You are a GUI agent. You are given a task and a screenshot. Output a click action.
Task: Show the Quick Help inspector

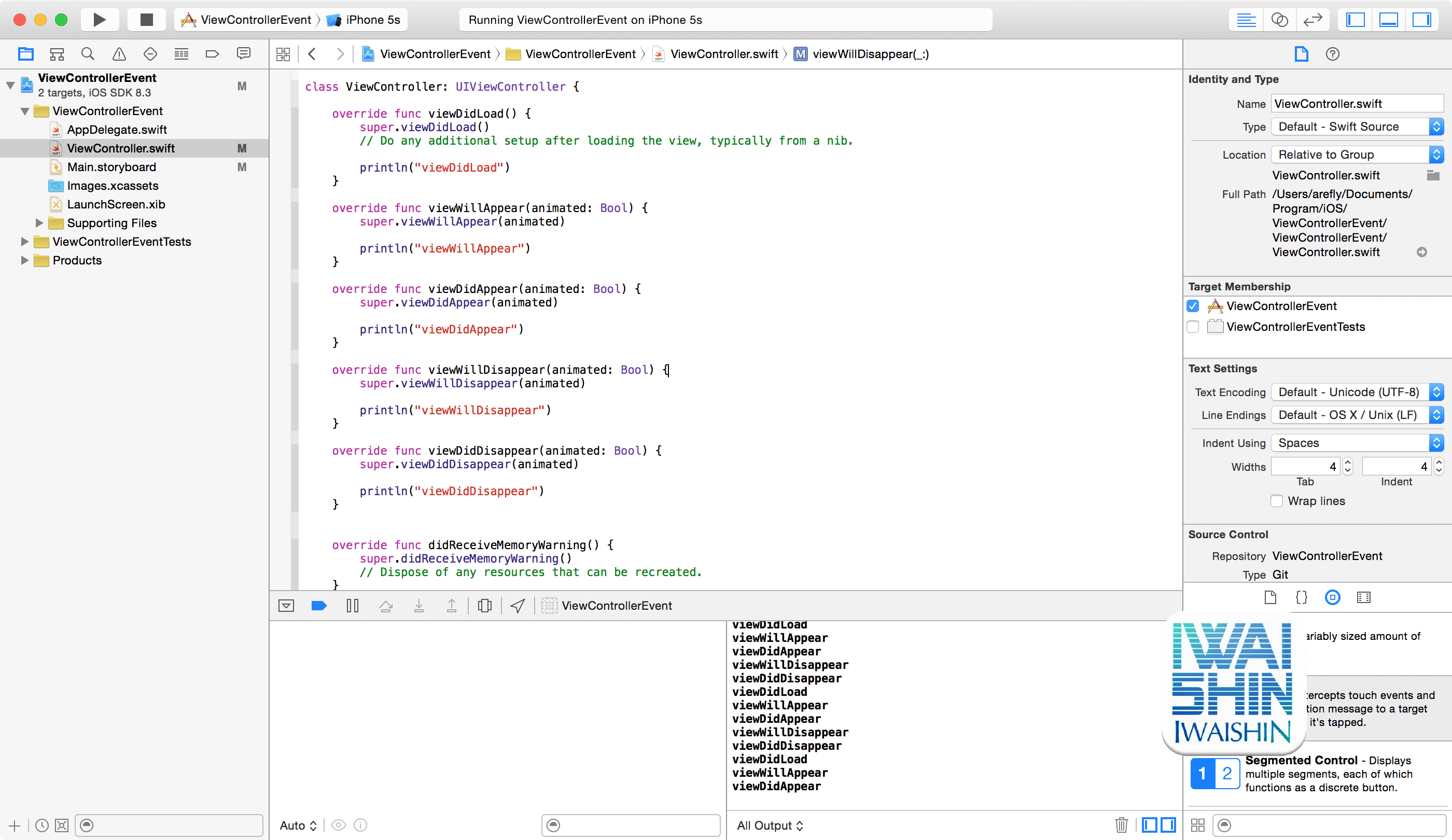click(1332, 54)
